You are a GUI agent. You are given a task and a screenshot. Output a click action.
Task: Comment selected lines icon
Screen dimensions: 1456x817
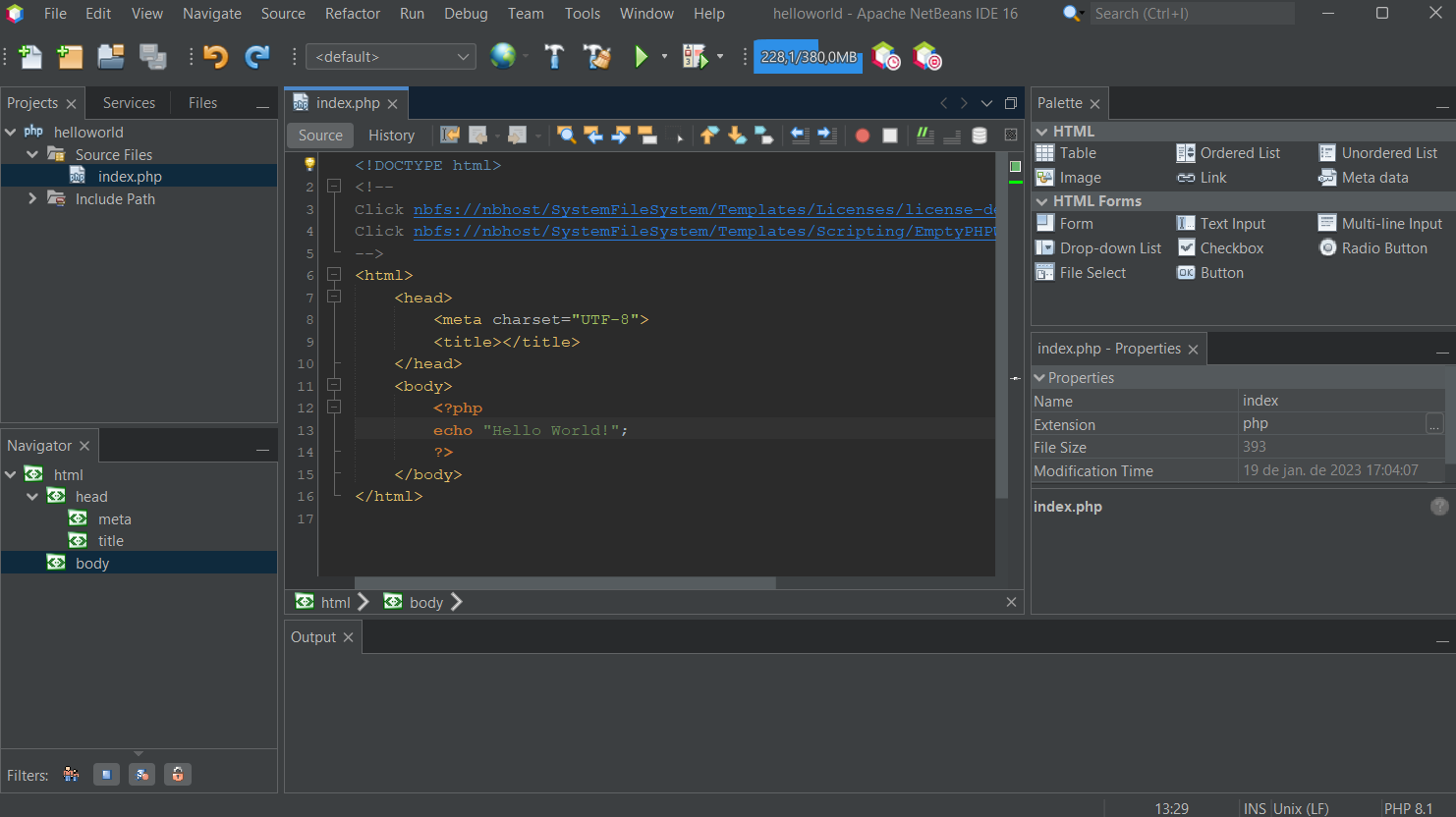pos(925,136)
